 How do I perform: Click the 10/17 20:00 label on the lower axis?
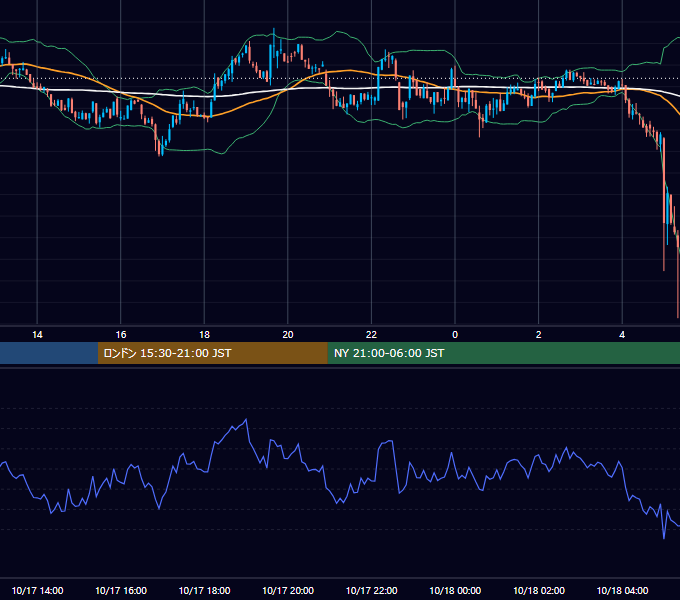pos(288,590)
